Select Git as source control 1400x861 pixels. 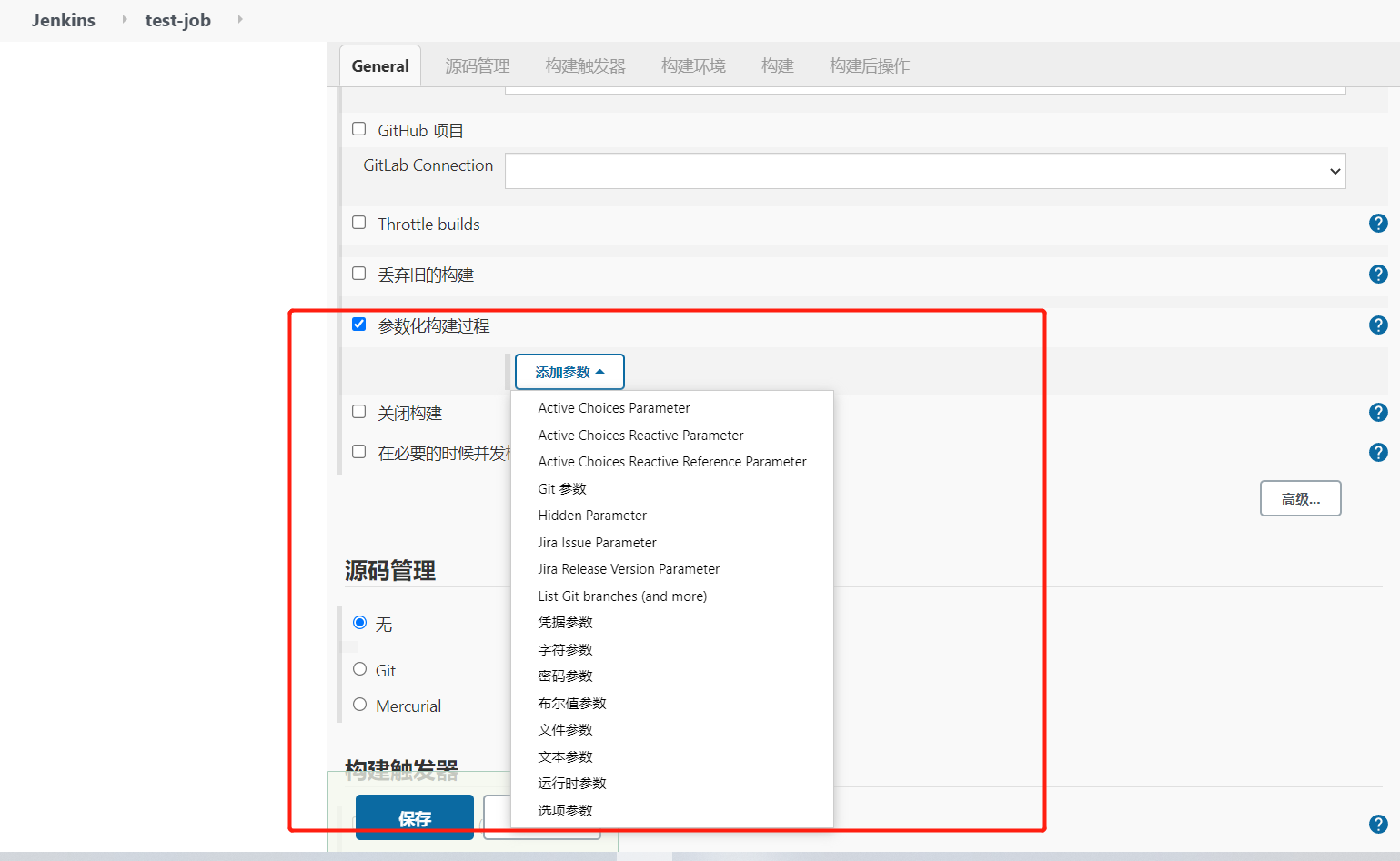(x=360, y=669)
